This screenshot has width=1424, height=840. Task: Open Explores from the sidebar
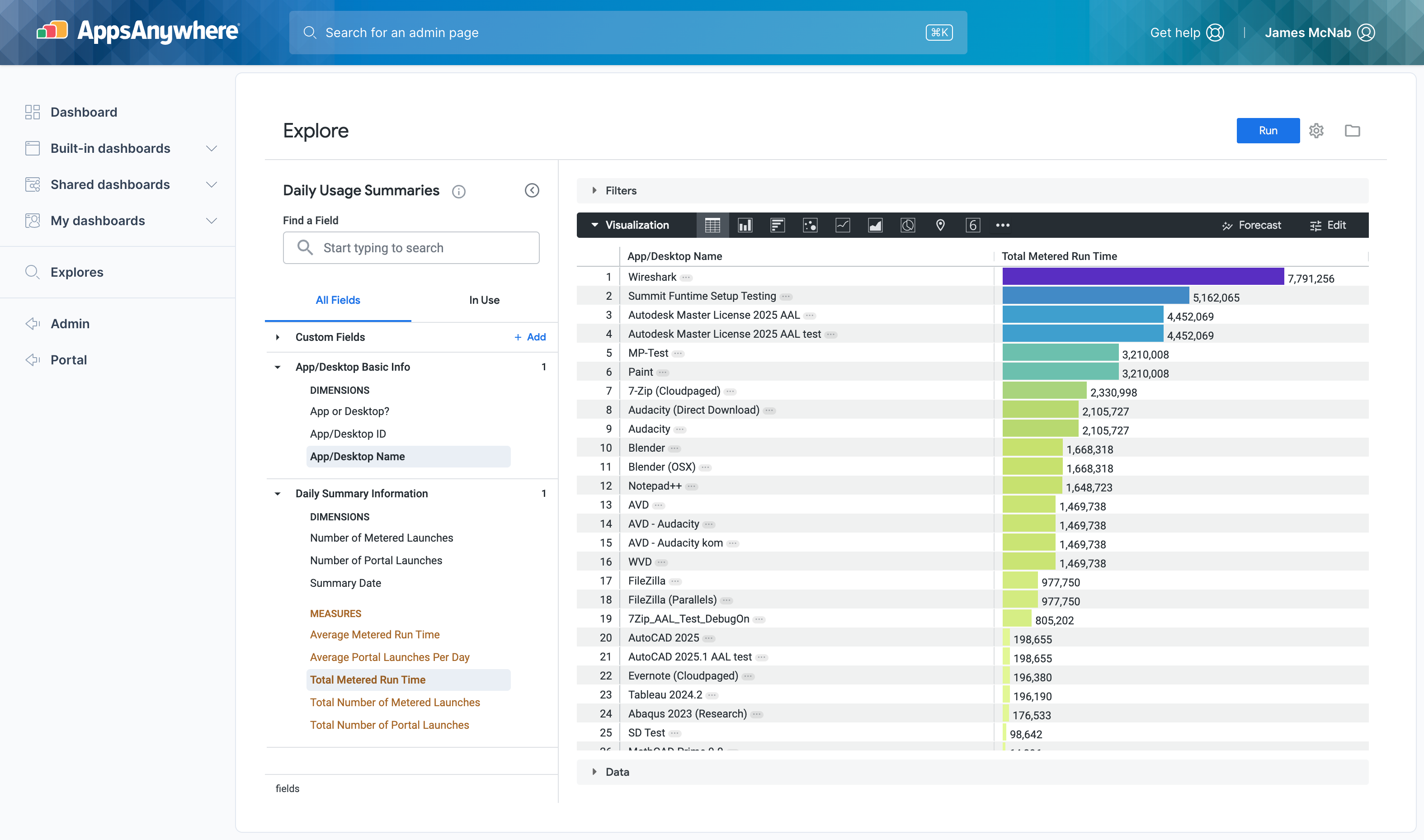tap(77, 272)
